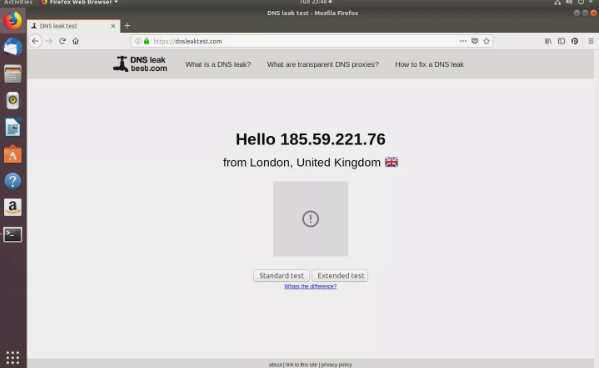
Task: Open page actions three-dot menu
Action: pyautogui.click(x=463, y=41)
